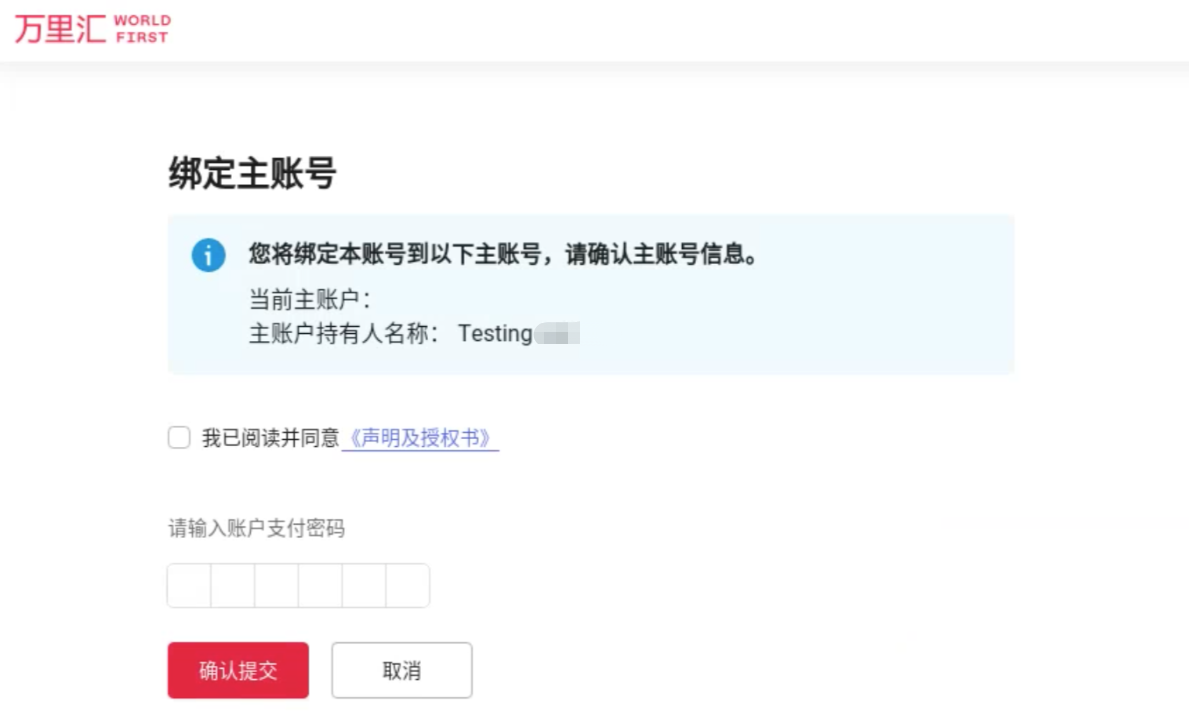This screenshot has width=1189, height=724.
Task: Cancel binding with the 取消 button
Action: [x=401, y=670]
